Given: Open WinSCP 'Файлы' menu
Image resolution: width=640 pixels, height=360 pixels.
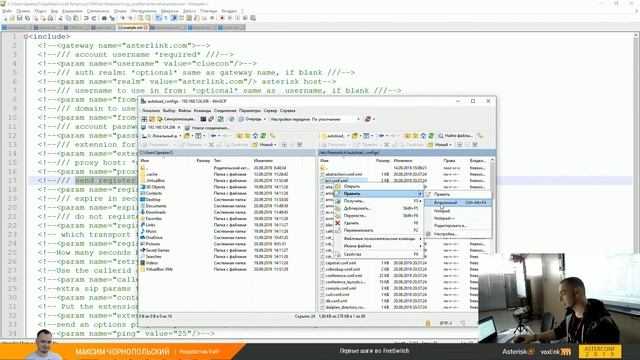Looking at the screenshot, I should [184, 111].
